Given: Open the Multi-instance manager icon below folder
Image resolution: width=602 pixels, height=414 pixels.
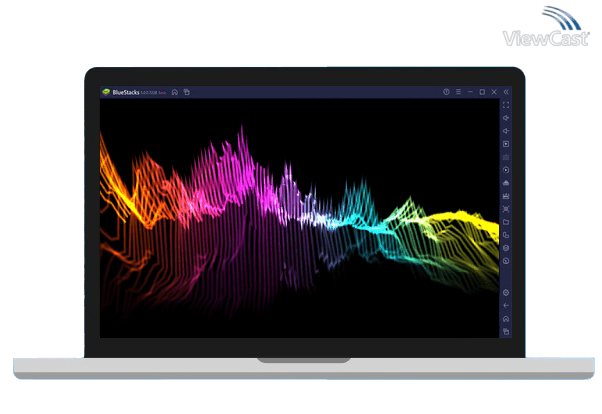Looking at the screenshot, I should point(506,235).
